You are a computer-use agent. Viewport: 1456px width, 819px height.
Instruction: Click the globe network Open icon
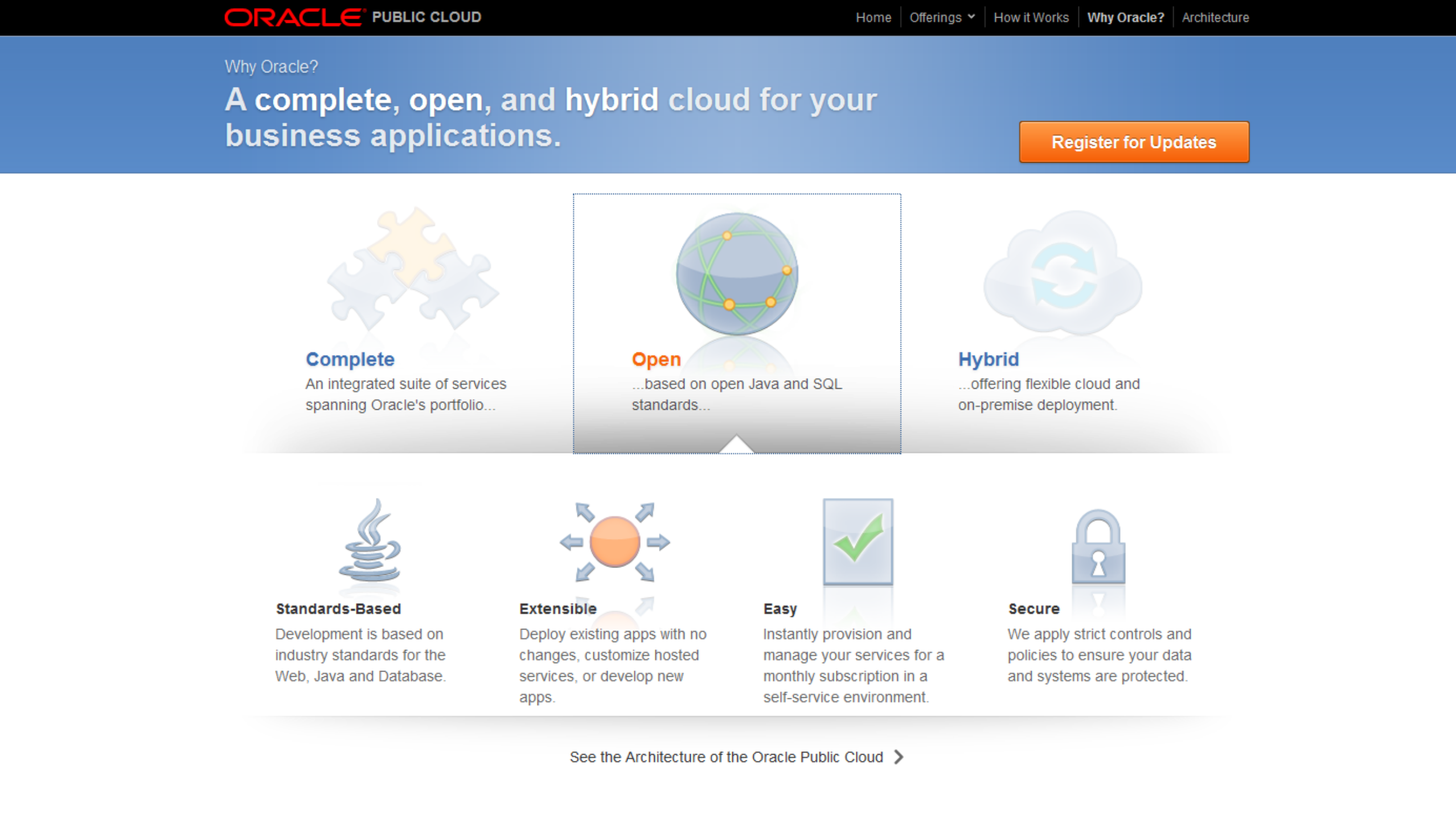[736, 273]
